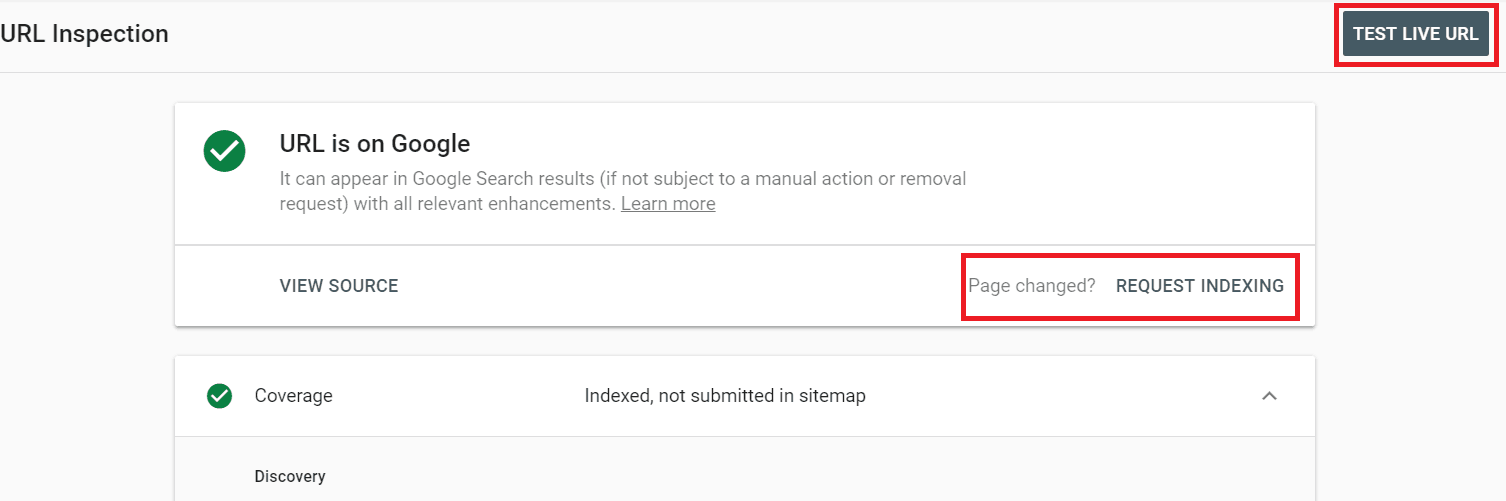
Task: Click the VIEW SOURCE button
Action: 339,286
